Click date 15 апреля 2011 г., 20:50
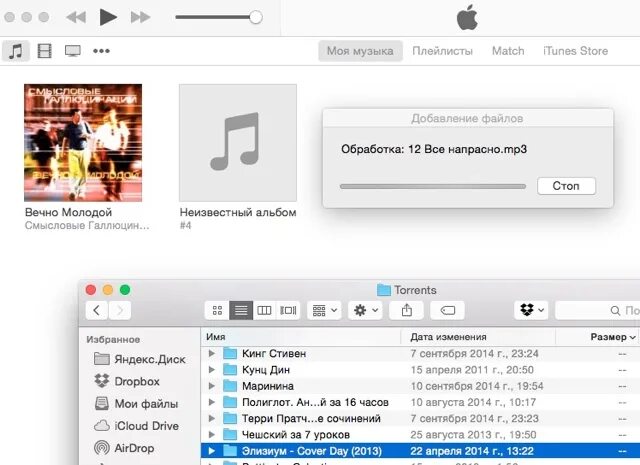This screenshot has width=640, height=465. pyautogui.click(x=472, y=370)
